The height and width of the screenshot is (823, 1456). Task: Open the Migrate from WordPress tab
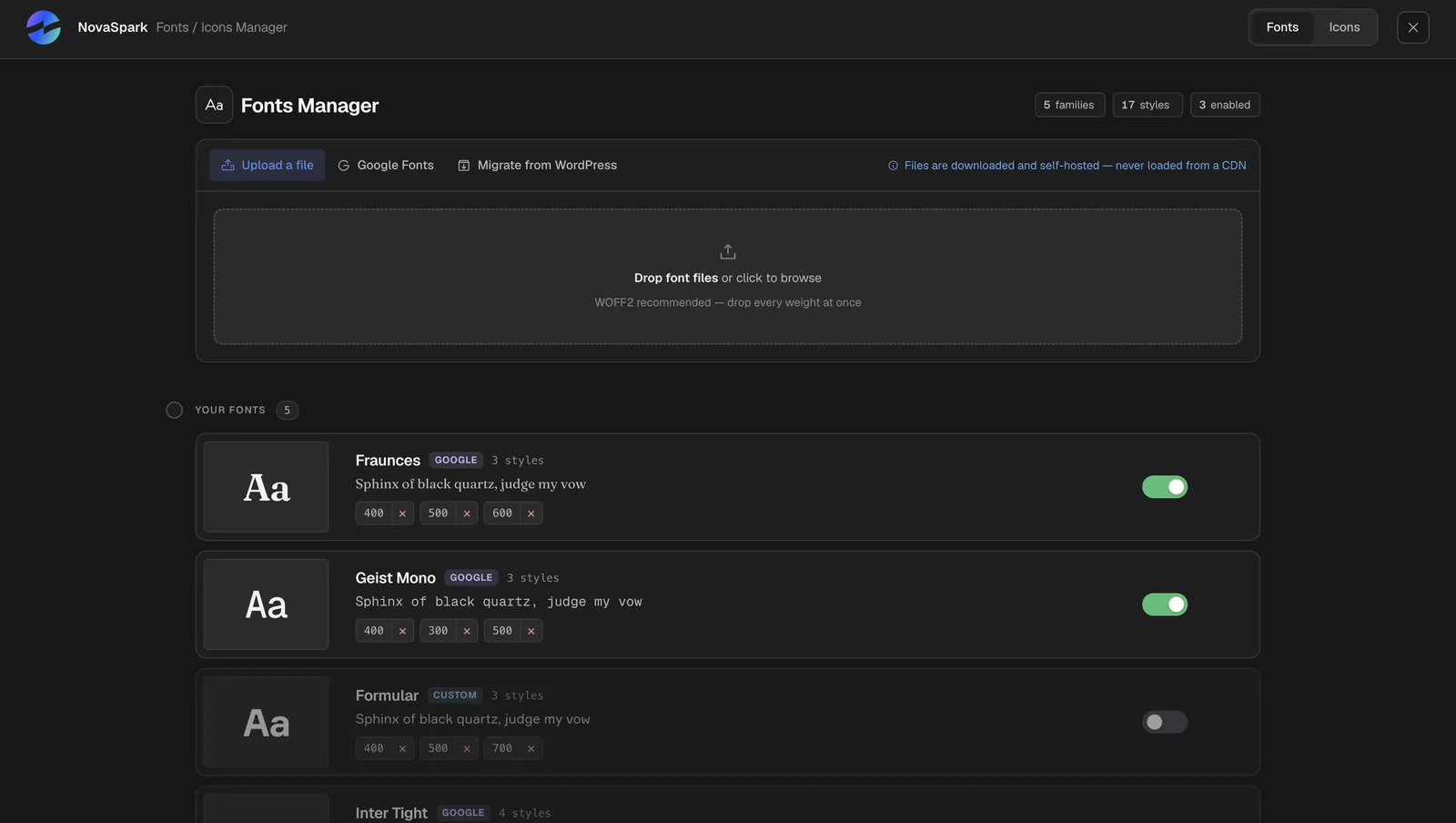538,166
